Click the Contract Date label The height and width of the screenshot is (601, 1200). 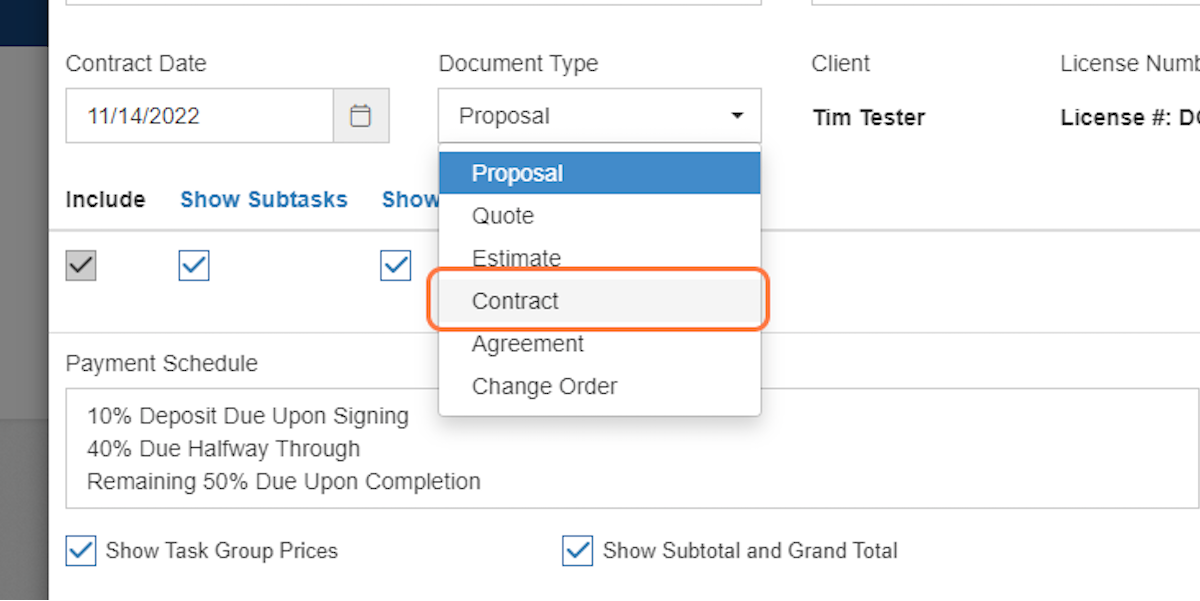click(x=136, y=63)
